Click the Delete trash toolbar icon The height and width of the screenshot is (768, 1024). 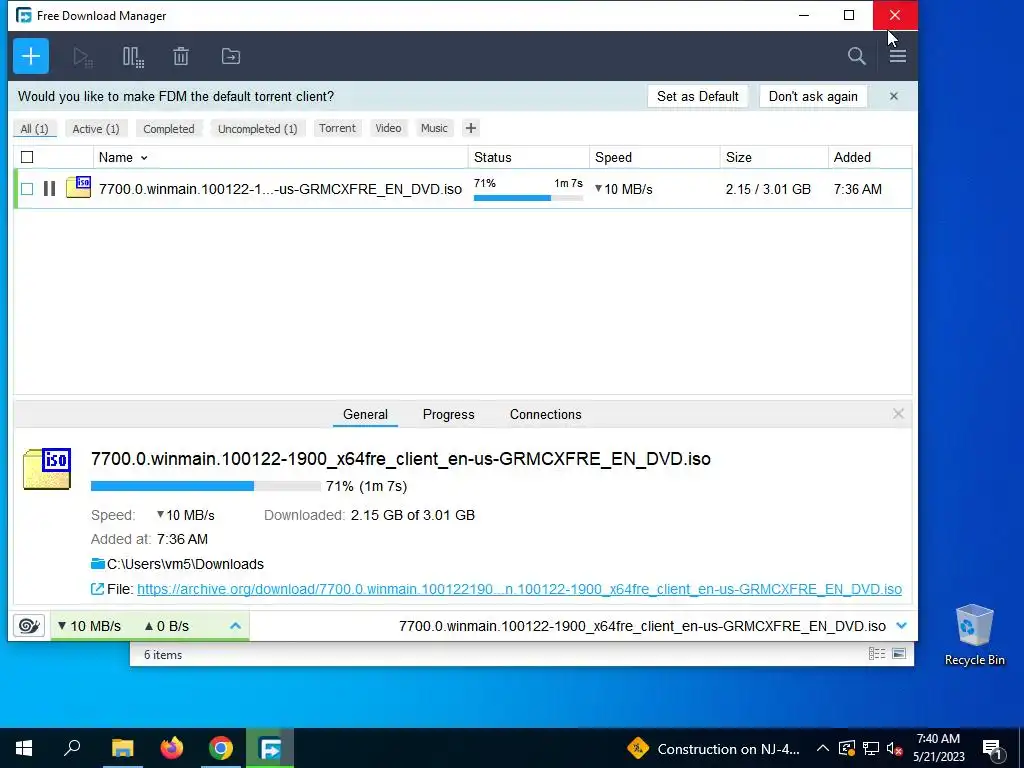pos(181,57)
